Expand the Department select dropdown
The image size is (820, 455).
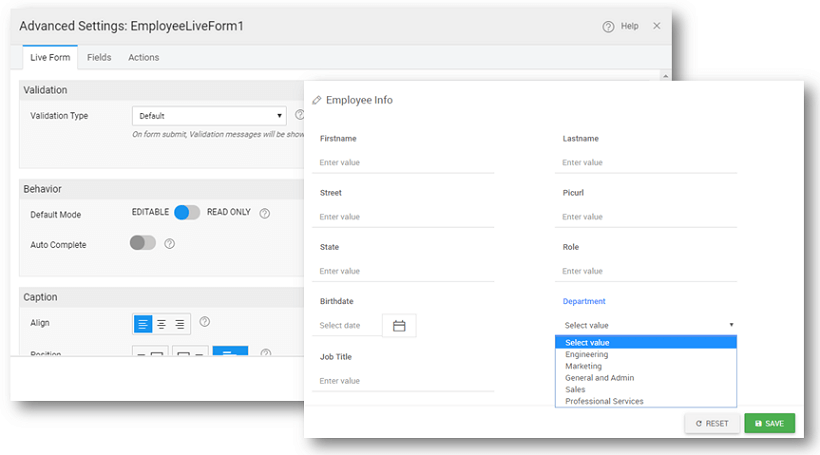coord(647,325)
